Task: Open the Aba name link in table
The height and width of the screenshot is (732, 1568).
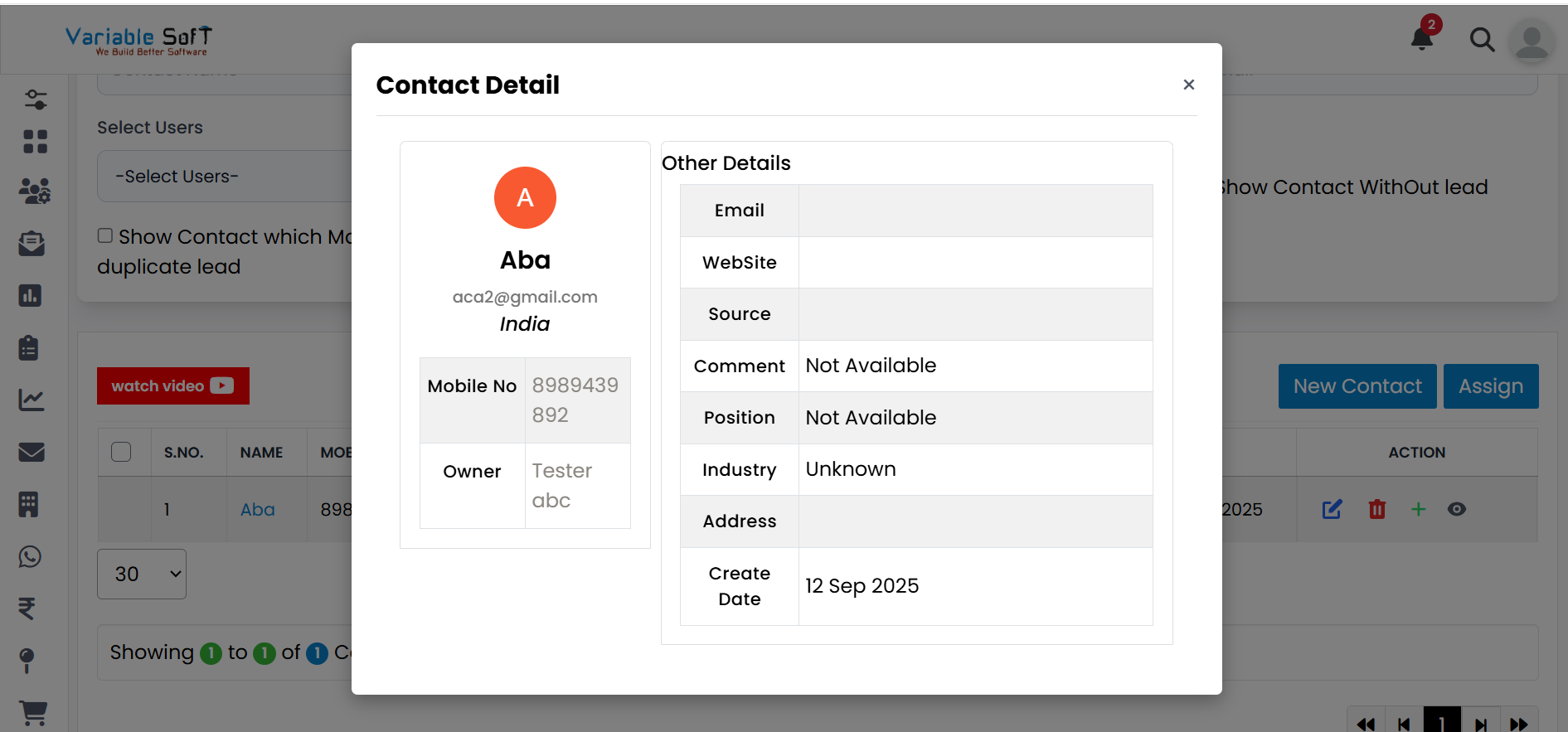Action: (258, 510)
